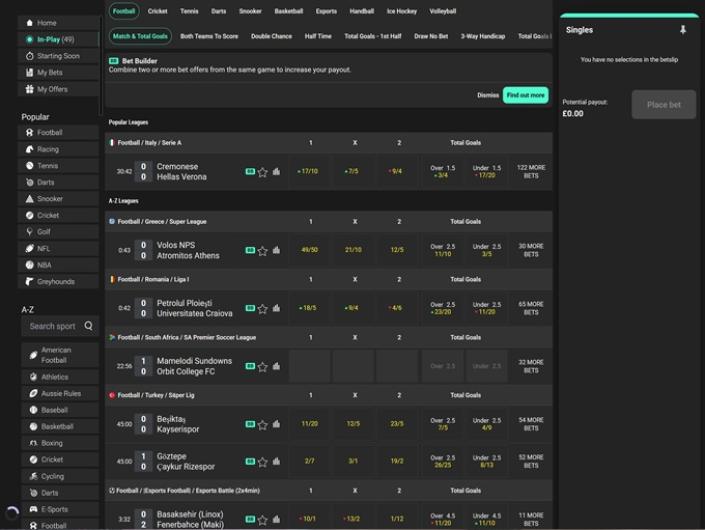Screen dimensions: 705x530
Task: Star the Beşiktaş vs Kayserispor match
Action: point(263,424)
